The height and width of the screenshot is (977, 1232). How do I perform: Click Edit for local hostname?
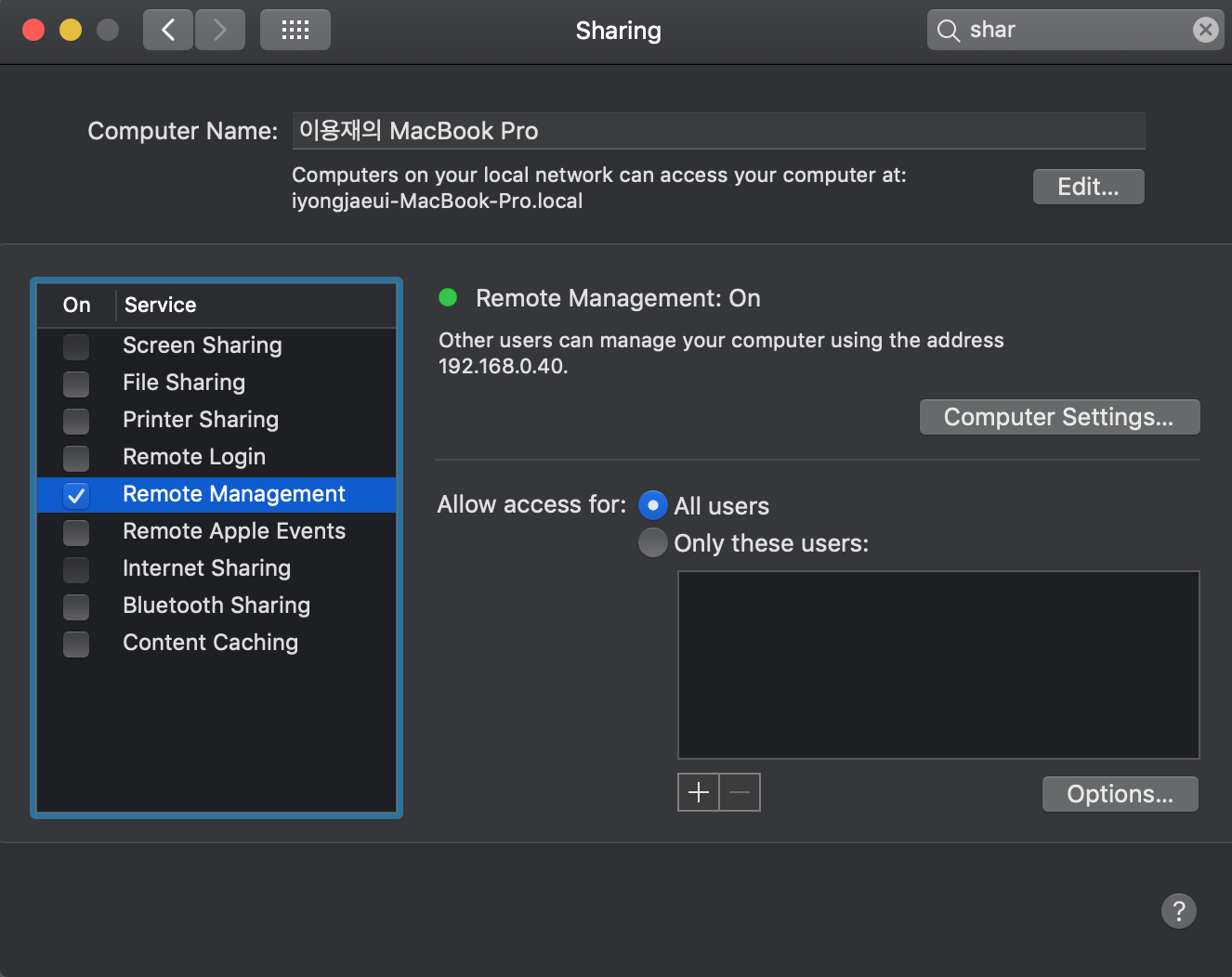tap(1088, 187)
